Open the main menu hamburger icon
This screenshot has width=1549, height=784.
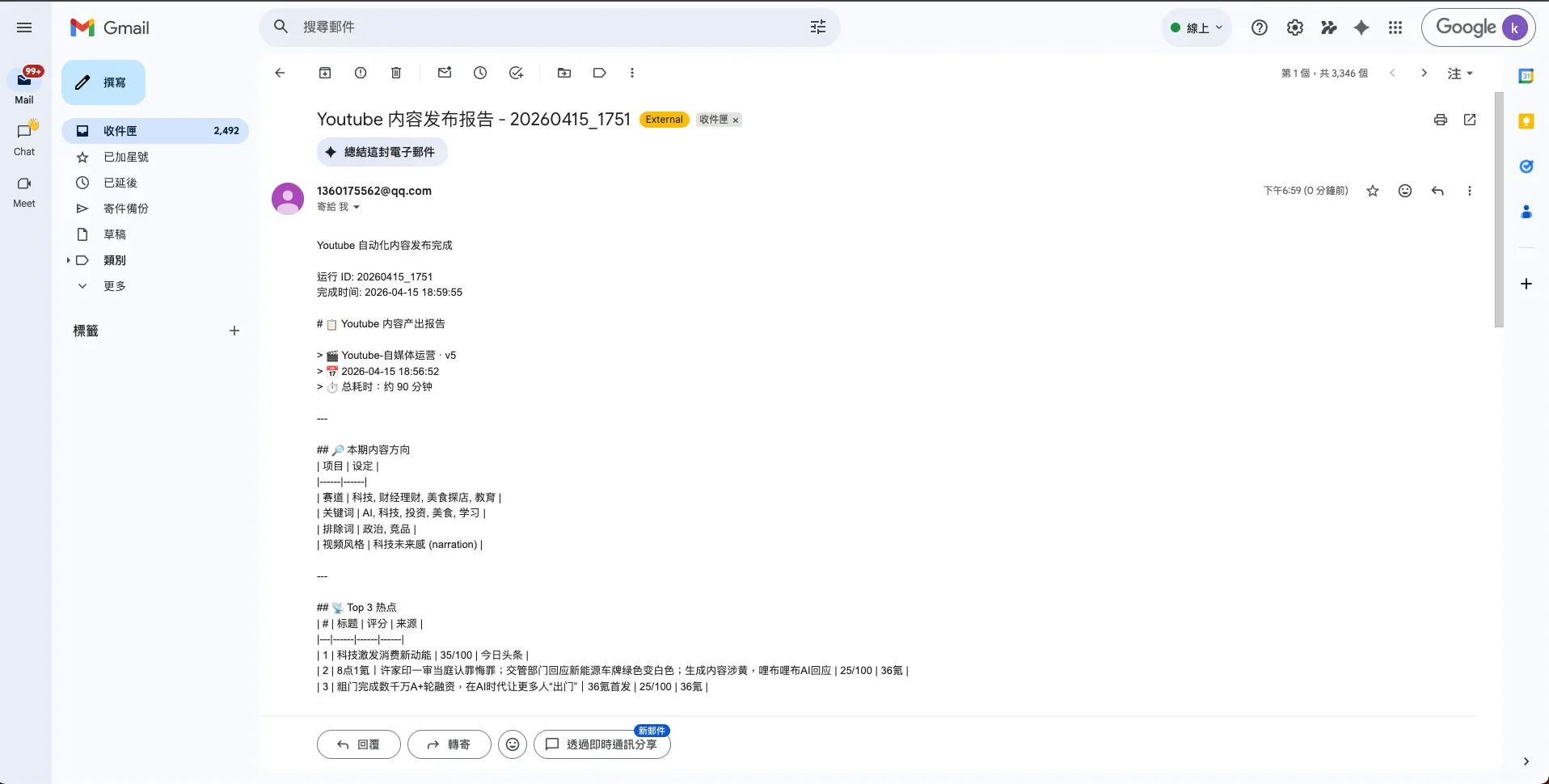click(24, 27)
